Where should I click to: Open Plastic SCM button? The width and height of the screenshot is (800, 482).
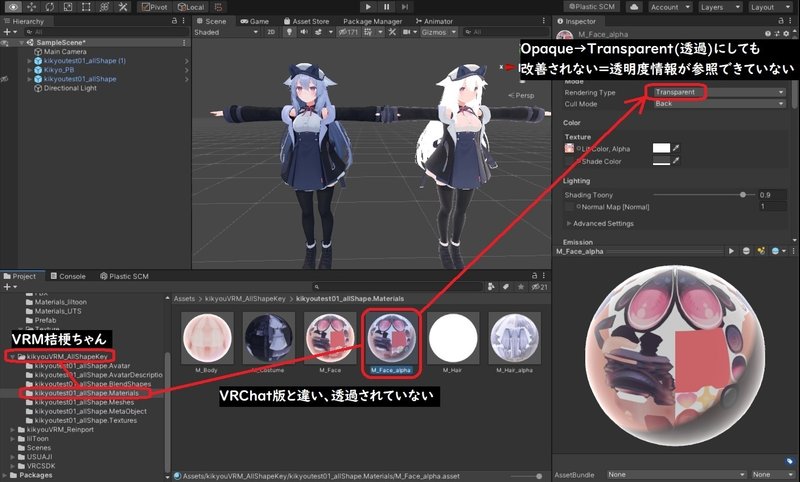(x=592, y=7)
